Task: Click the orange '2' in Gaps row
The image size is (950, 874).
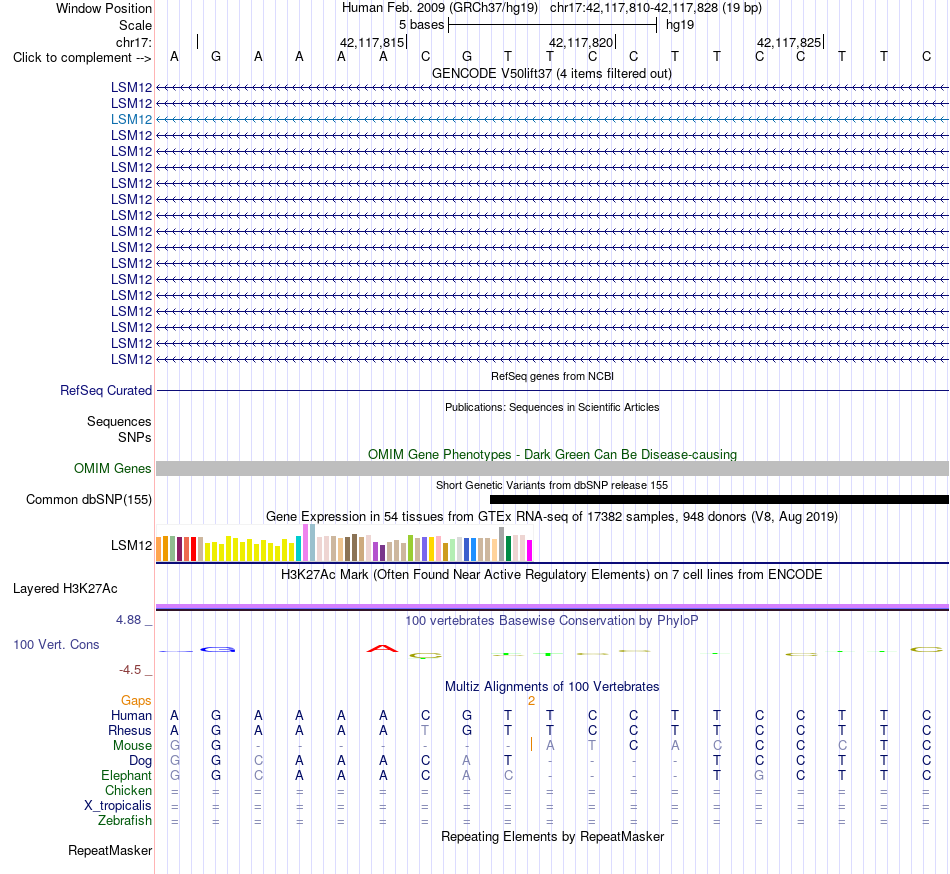Action: pos(531,701)
